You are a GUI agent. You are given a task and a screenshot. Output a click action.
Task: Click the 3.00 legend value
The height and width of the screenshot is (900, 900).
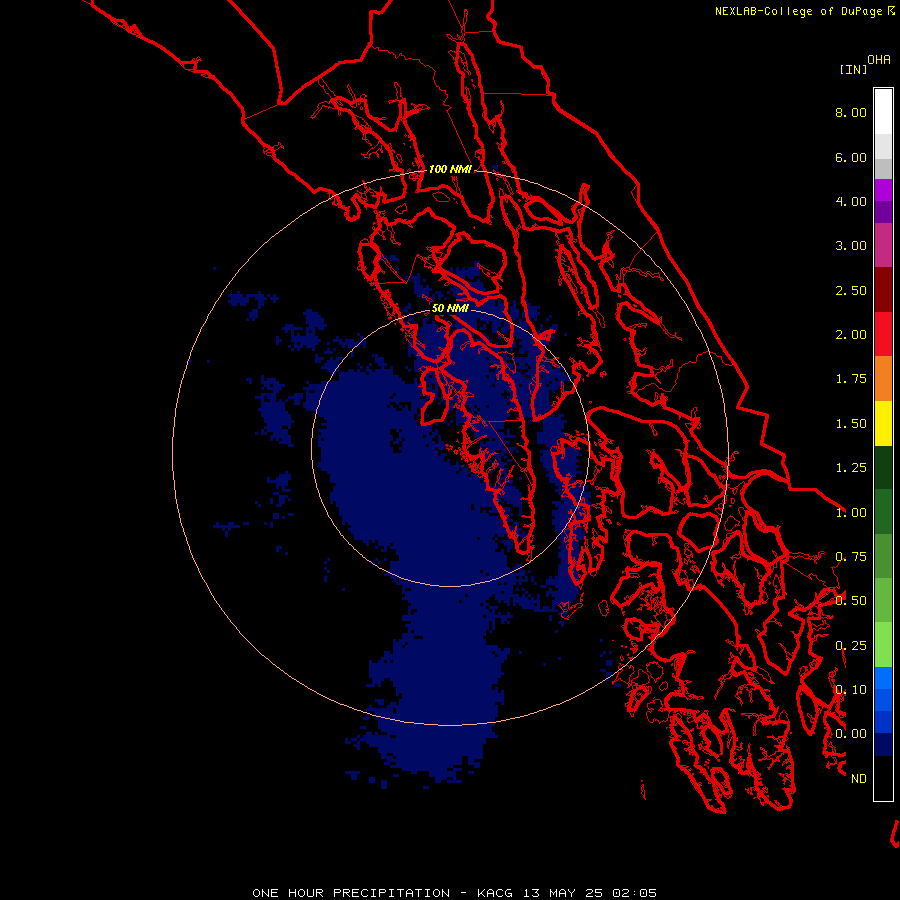pyautogui.click(x=851, y=246)
